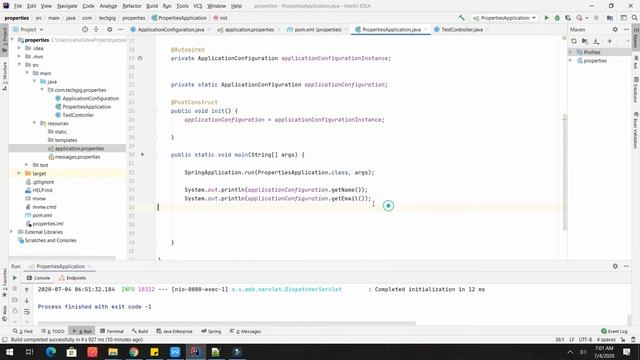Run with coverage icon in main toolbar
Viewport: 640px width, 360px height.
point(568,18)
